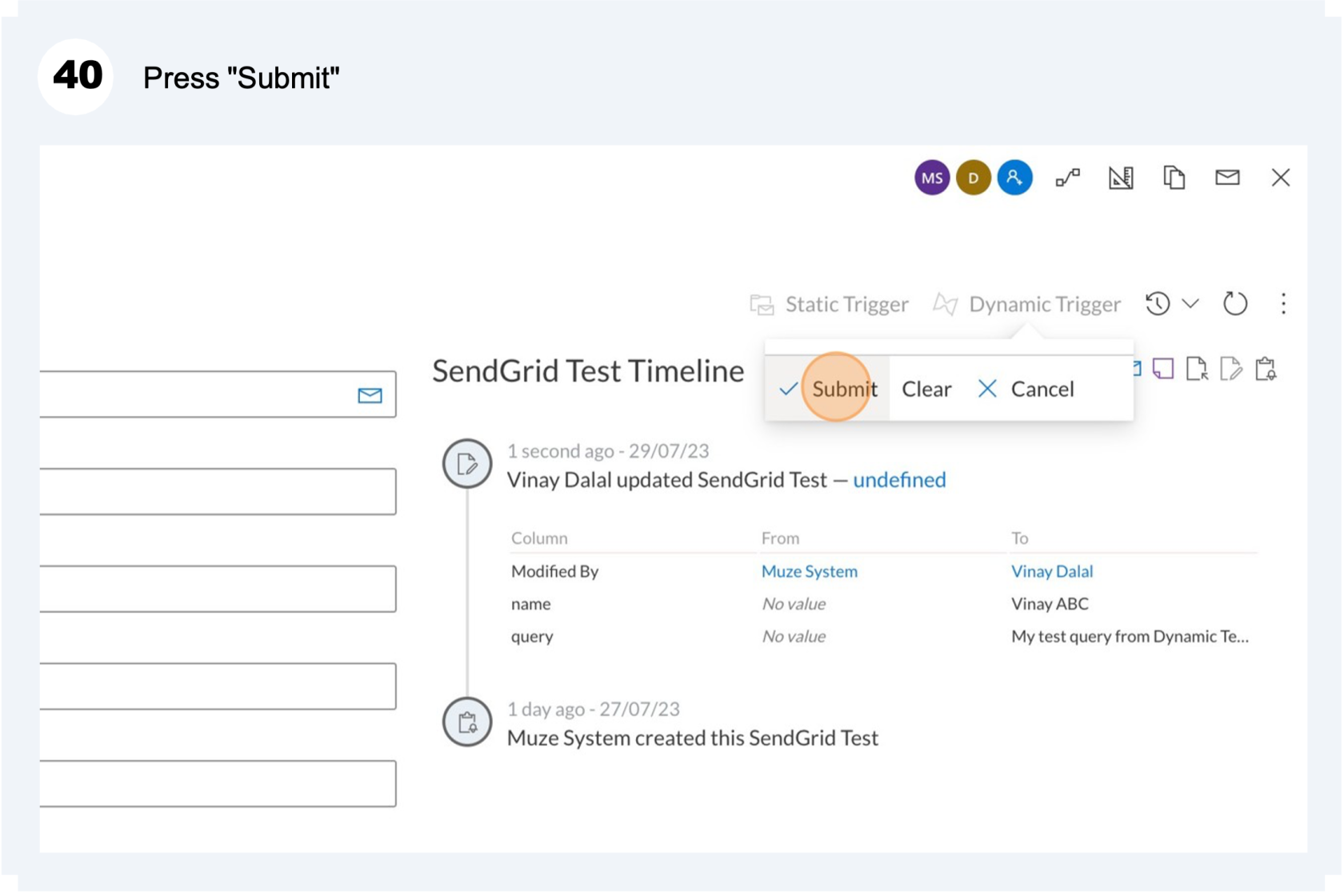Open the 'Muze System' link

click(x=809, y=571)
